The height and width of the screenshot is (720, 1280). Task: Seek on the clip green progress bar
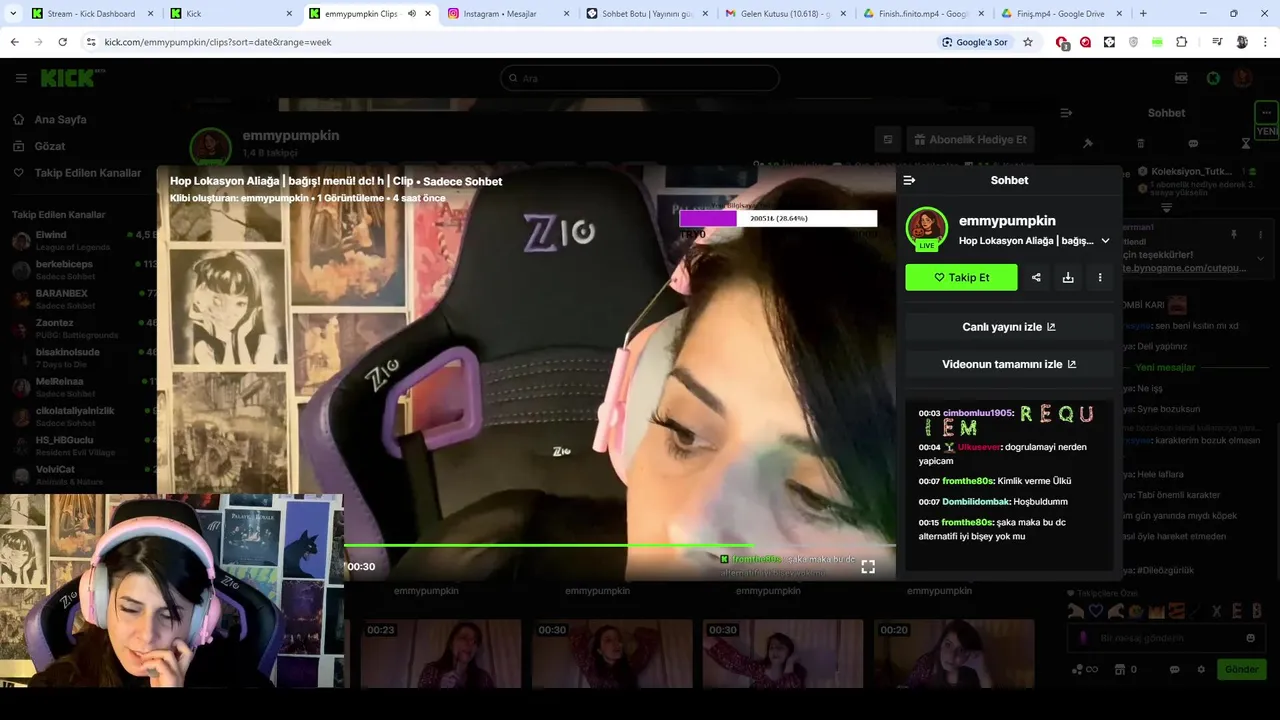point(620,546)
